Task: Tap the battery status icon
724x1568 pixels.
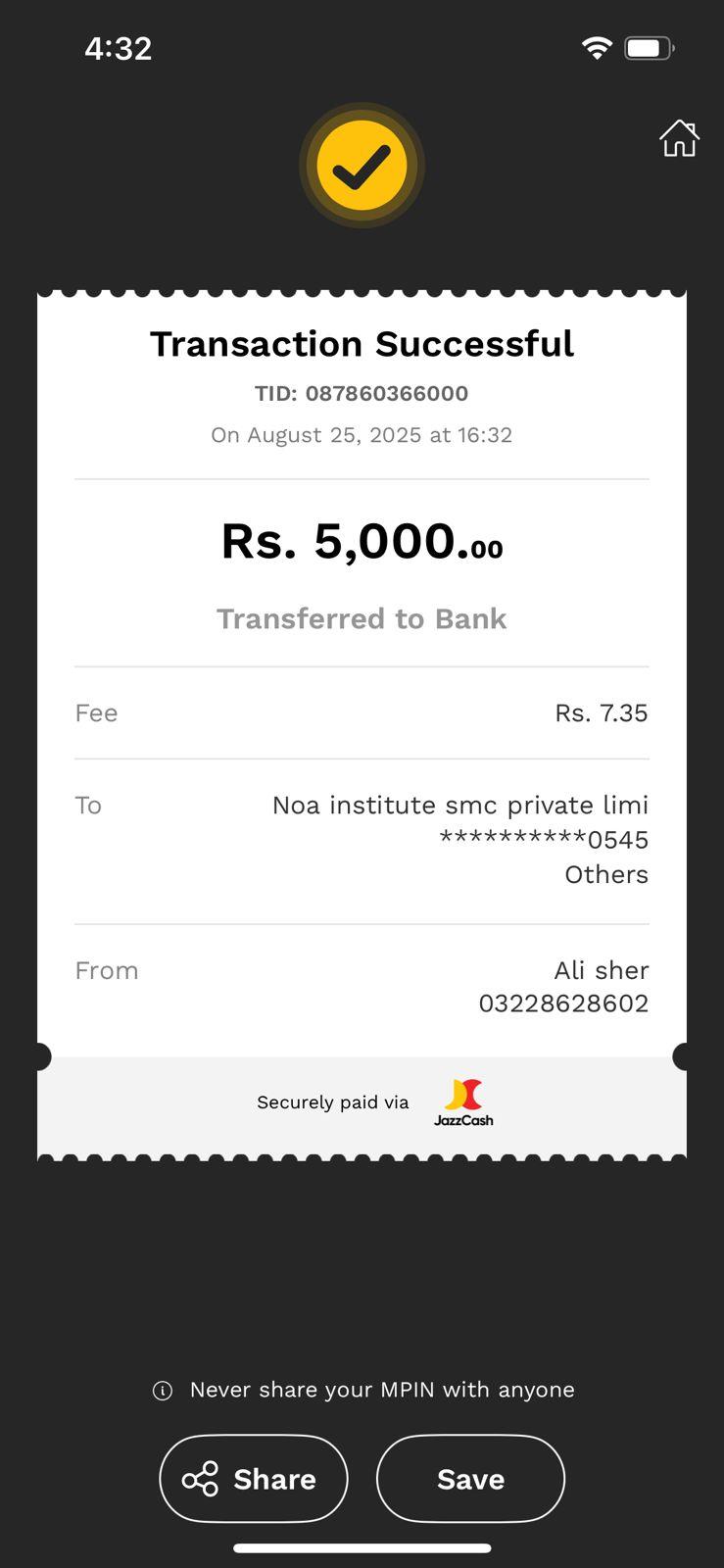Action: pyautogui.click(x=649, y=48)
